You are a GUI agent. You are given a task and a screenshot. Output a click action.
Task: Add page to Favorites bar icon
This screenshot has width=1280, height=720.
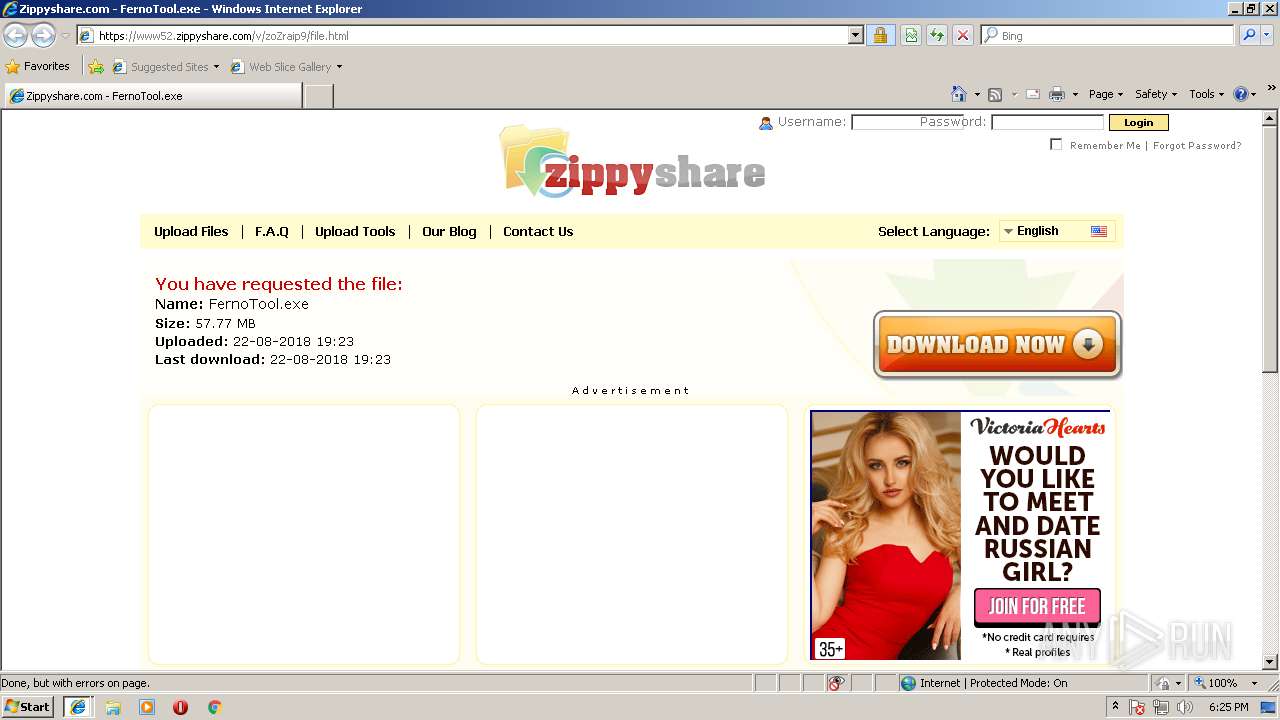(x=96, y=67)
